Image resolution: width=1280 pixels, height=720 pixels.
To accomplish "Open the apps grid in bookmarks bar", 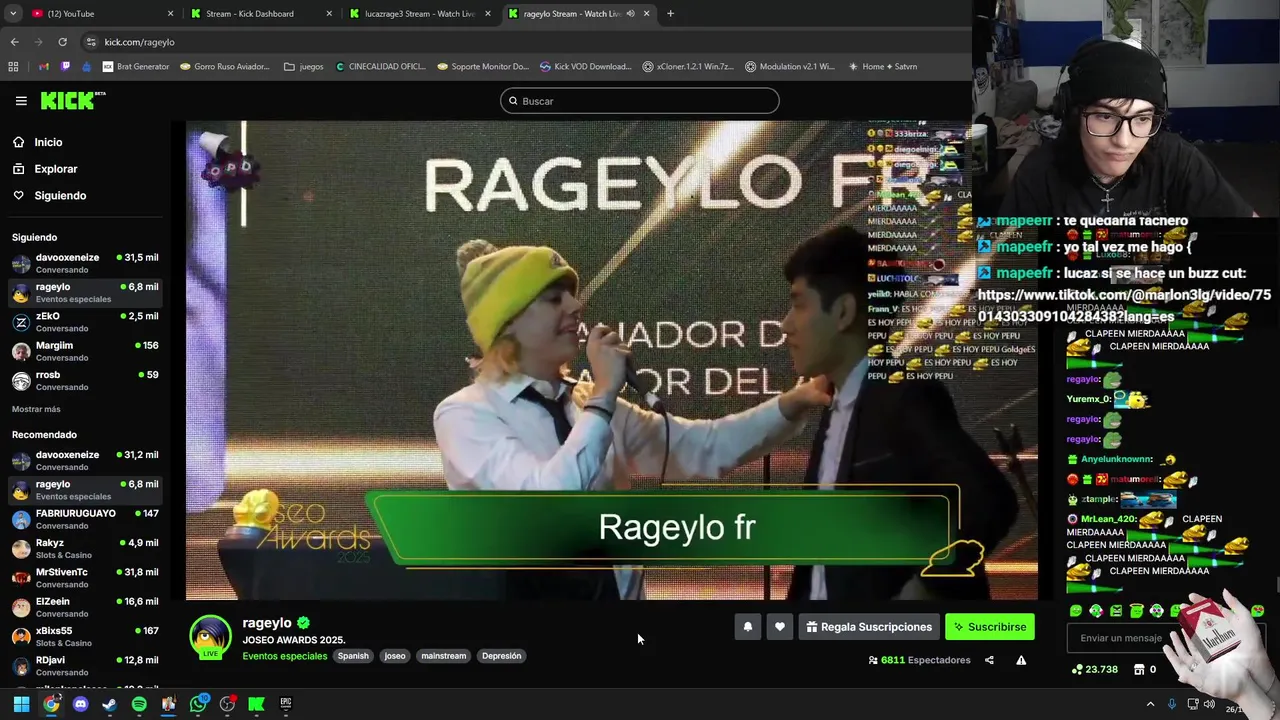I will [x=13, y=67].
